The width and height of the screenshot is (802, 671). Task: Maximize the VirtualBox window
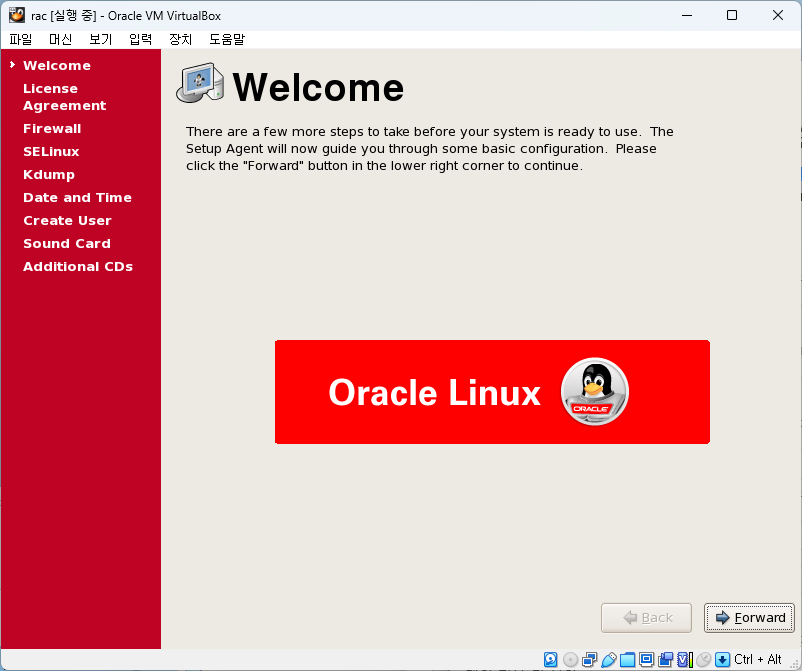tap(732, 15)
